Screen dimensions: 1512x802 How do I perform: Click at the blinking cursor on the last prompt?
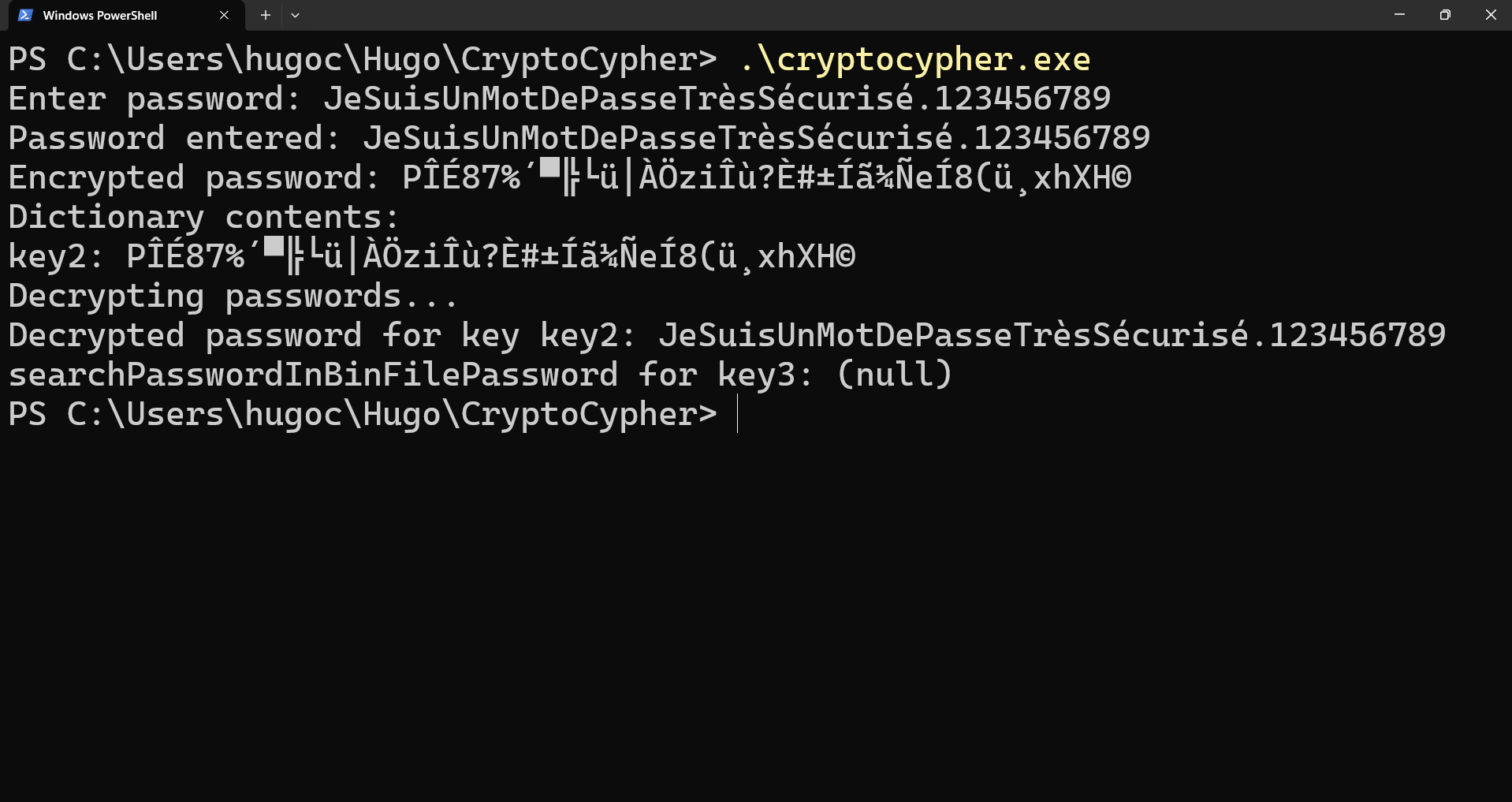(x=738, y=414)
